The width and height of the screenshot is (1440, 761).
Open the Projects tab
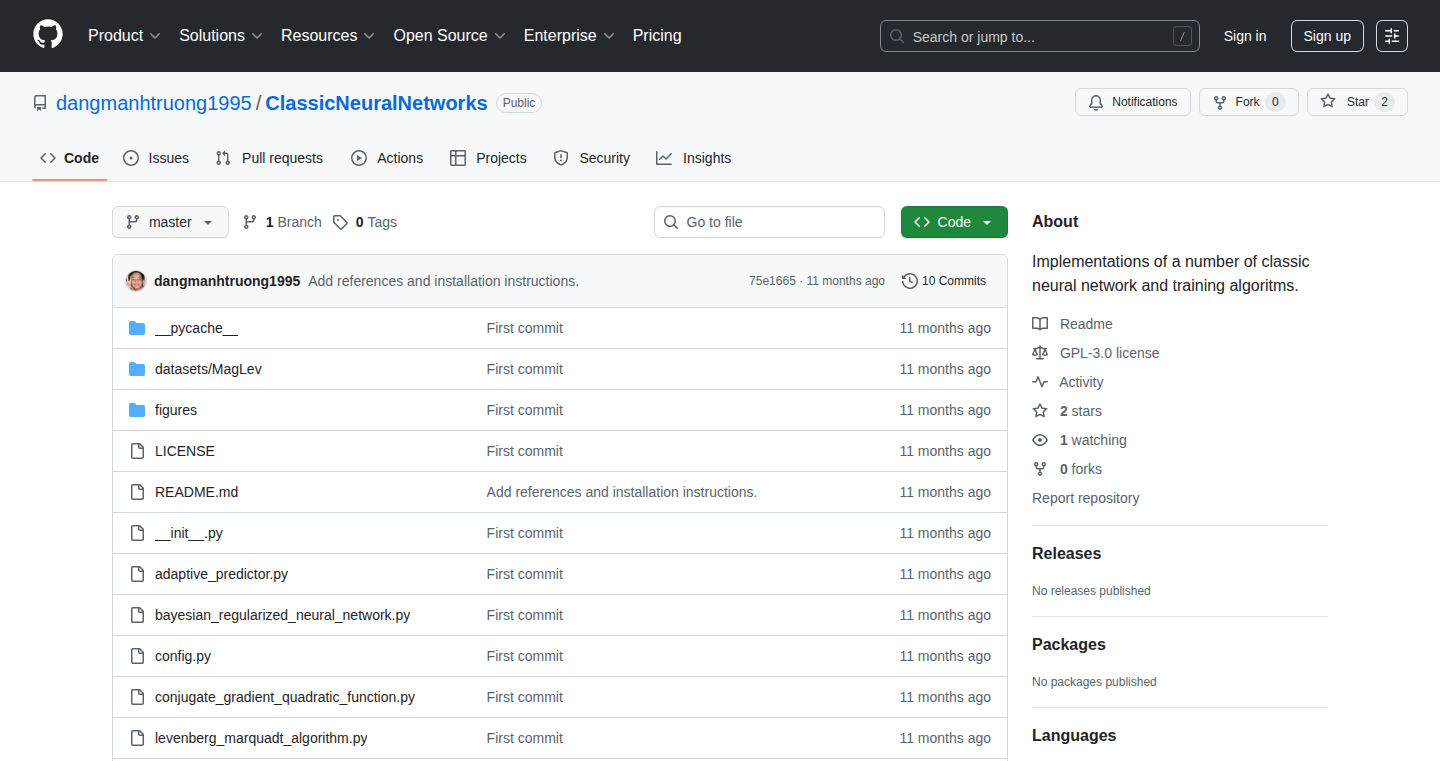[x=488, y=158]
